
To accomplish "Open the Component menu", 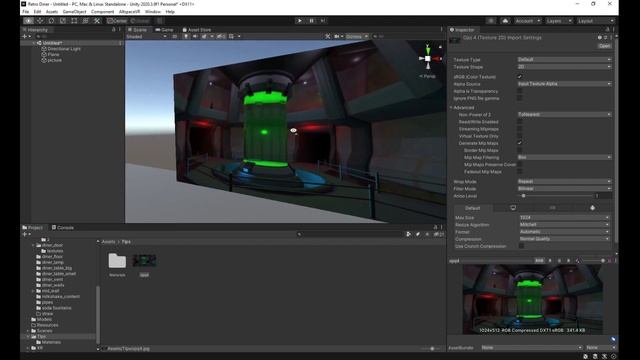I will 102,12.
